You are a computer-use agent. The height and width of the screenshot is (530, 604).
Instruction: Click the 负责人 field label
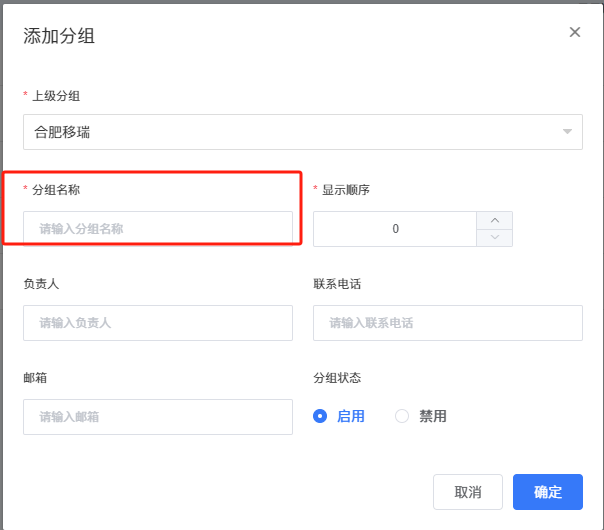click(x=41, y=284)
